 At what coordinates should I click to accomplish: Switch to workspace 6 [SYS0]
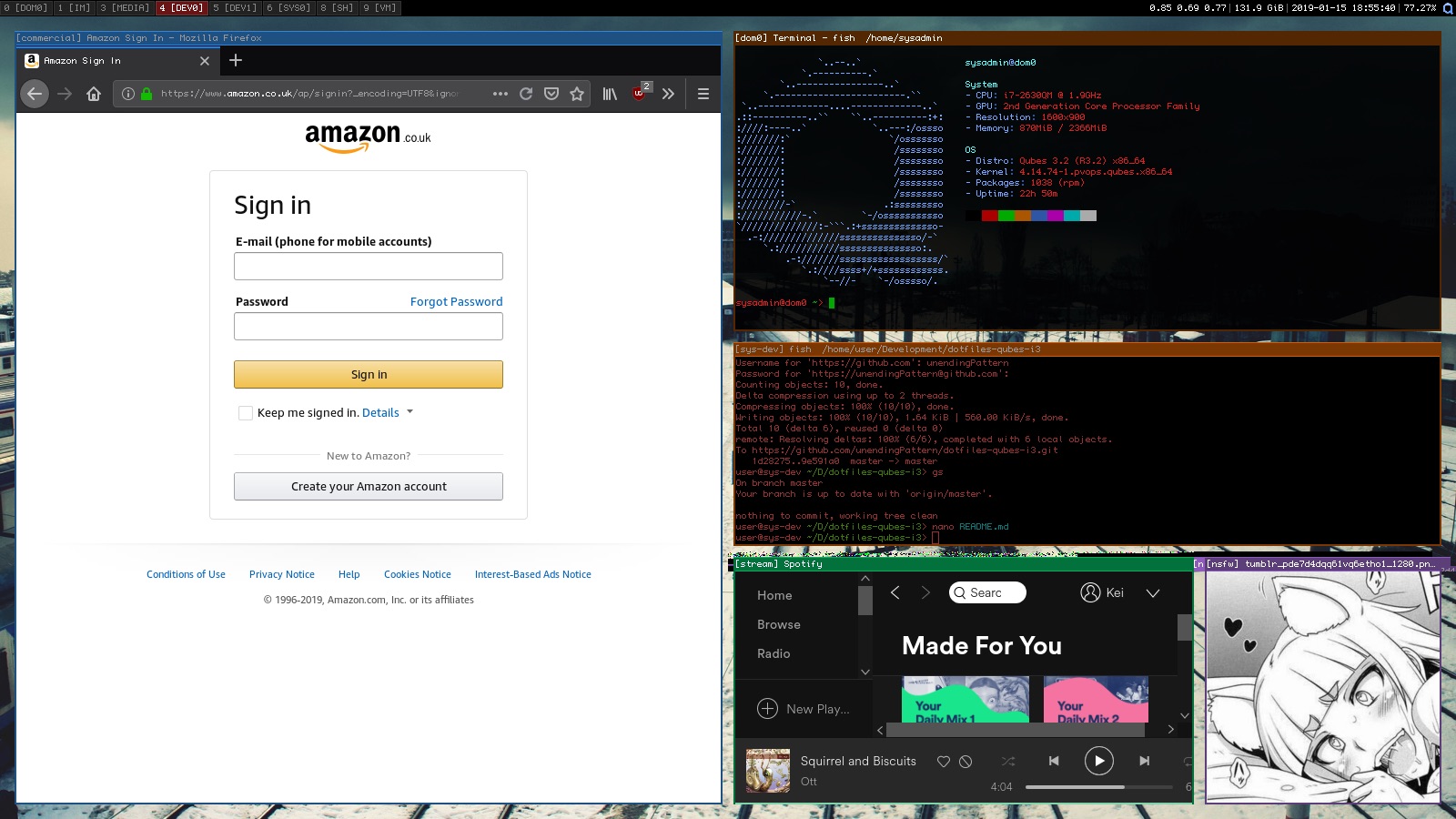tap(288, 7)
